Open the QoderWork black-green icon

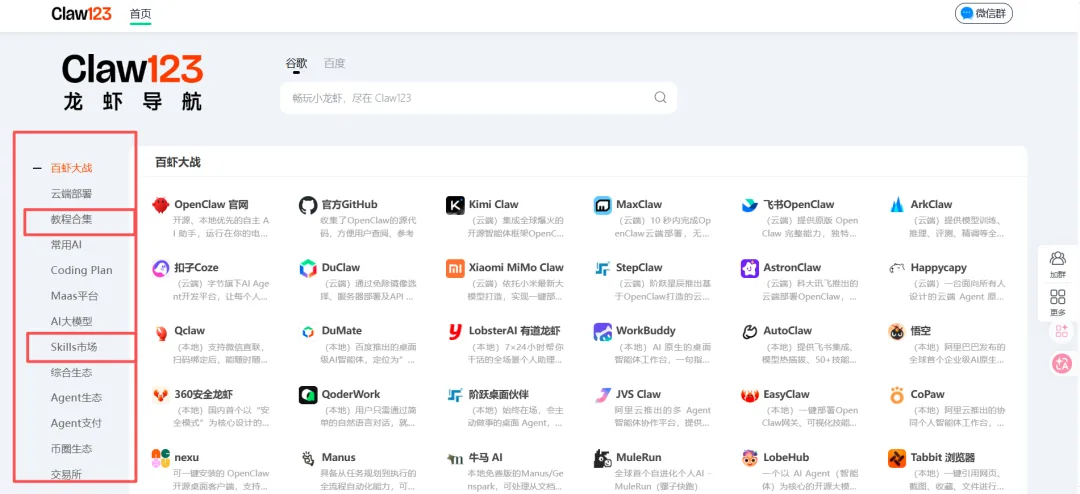[x=308, y=395]
